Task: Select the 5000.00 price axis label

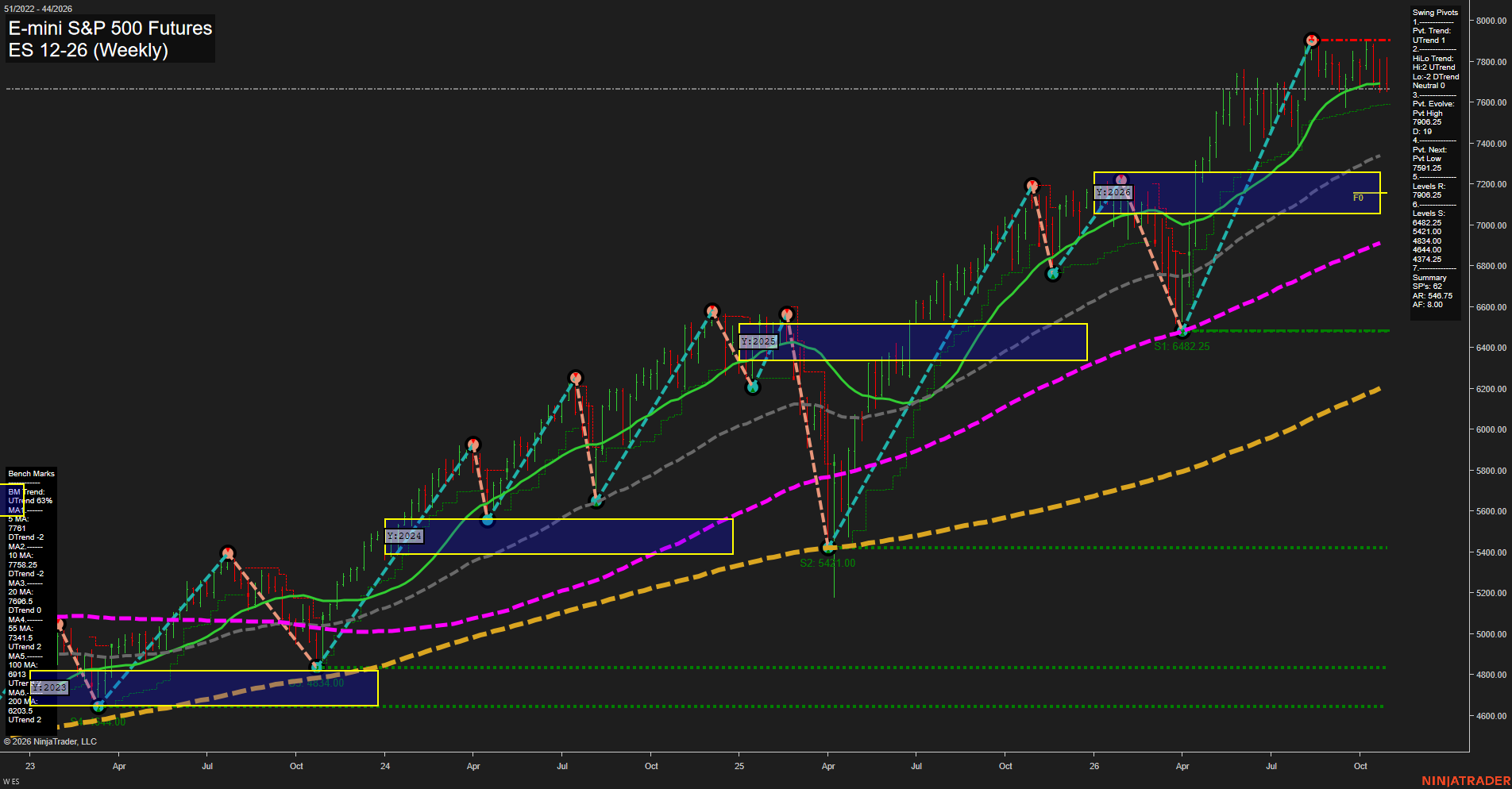Action: point(1491,634)
